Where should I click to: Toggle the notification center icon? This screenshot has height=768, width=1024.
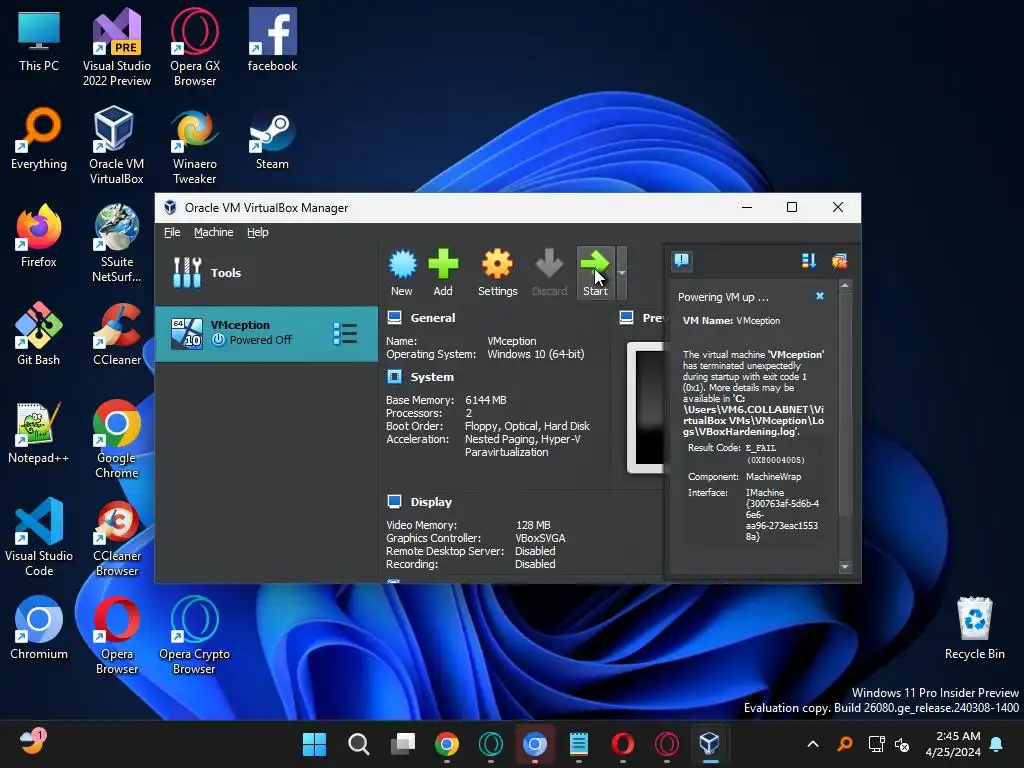pyautogui.click(x=682, y=261)
